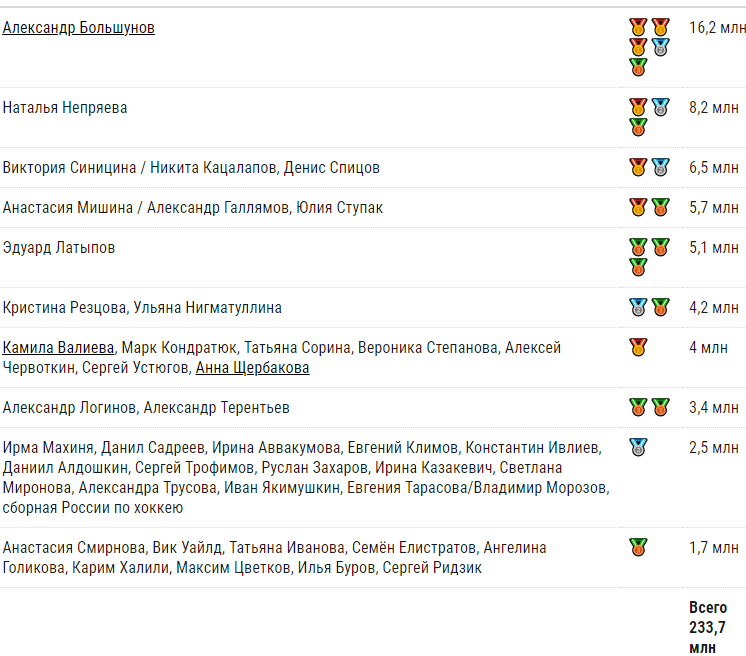Click the name Эдуард Латыпов
The width and height of the screenshot is (746, 656).
point(59,248)
